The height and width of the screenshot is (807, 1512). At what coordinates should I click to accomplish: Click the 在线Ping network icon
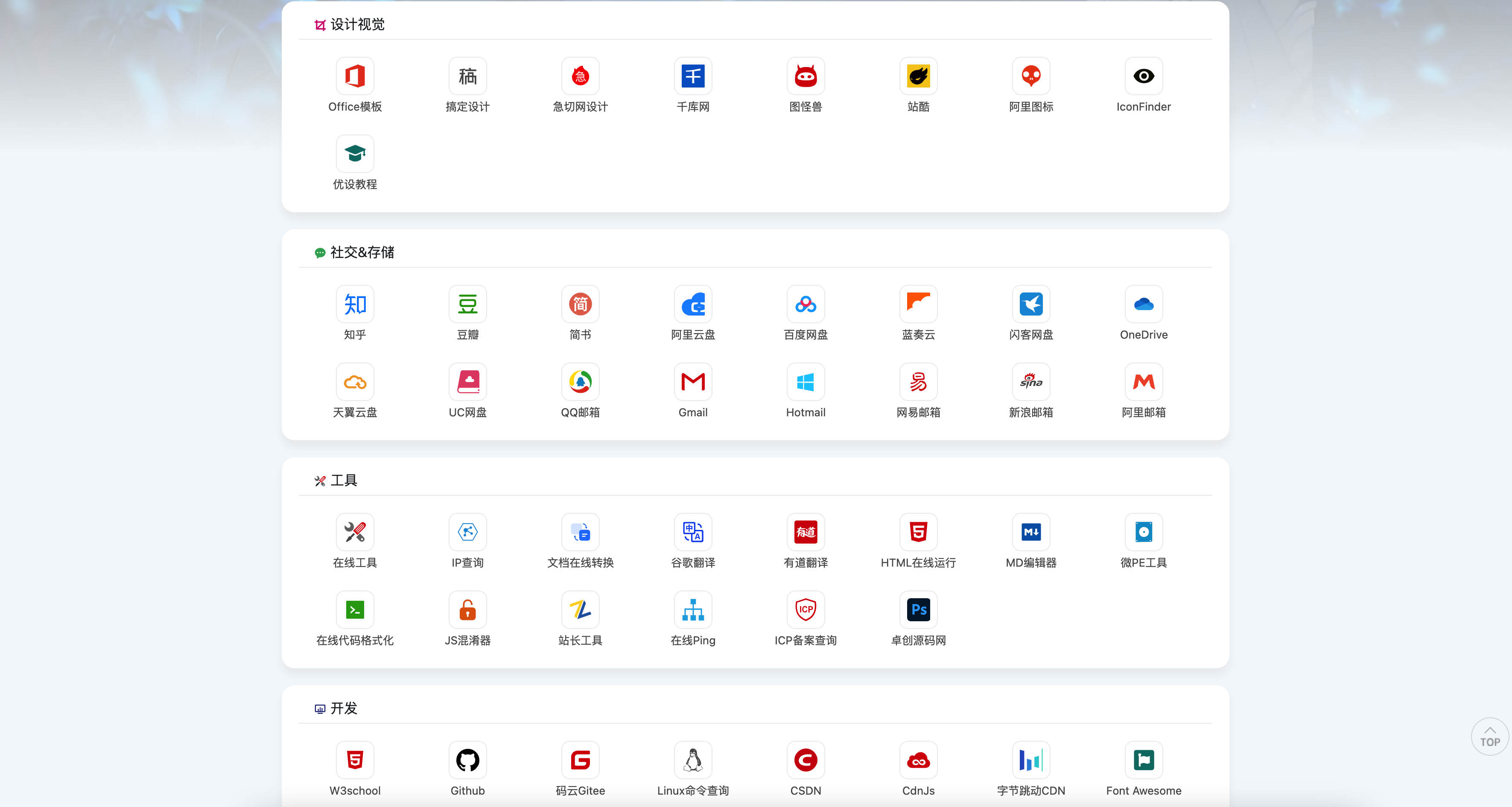coord(692,609)
